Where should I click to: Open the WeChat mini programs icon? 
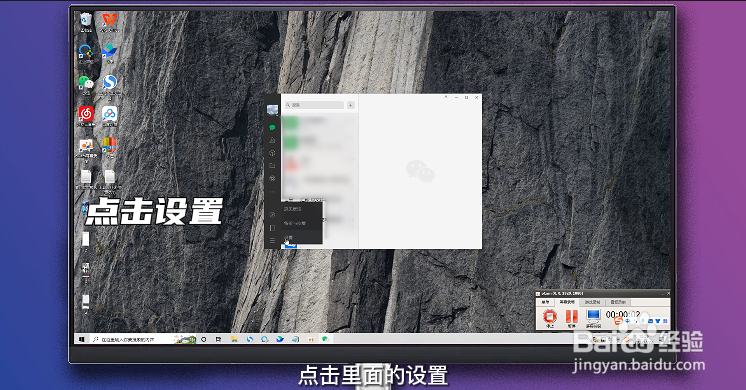[x=272, y=215]
